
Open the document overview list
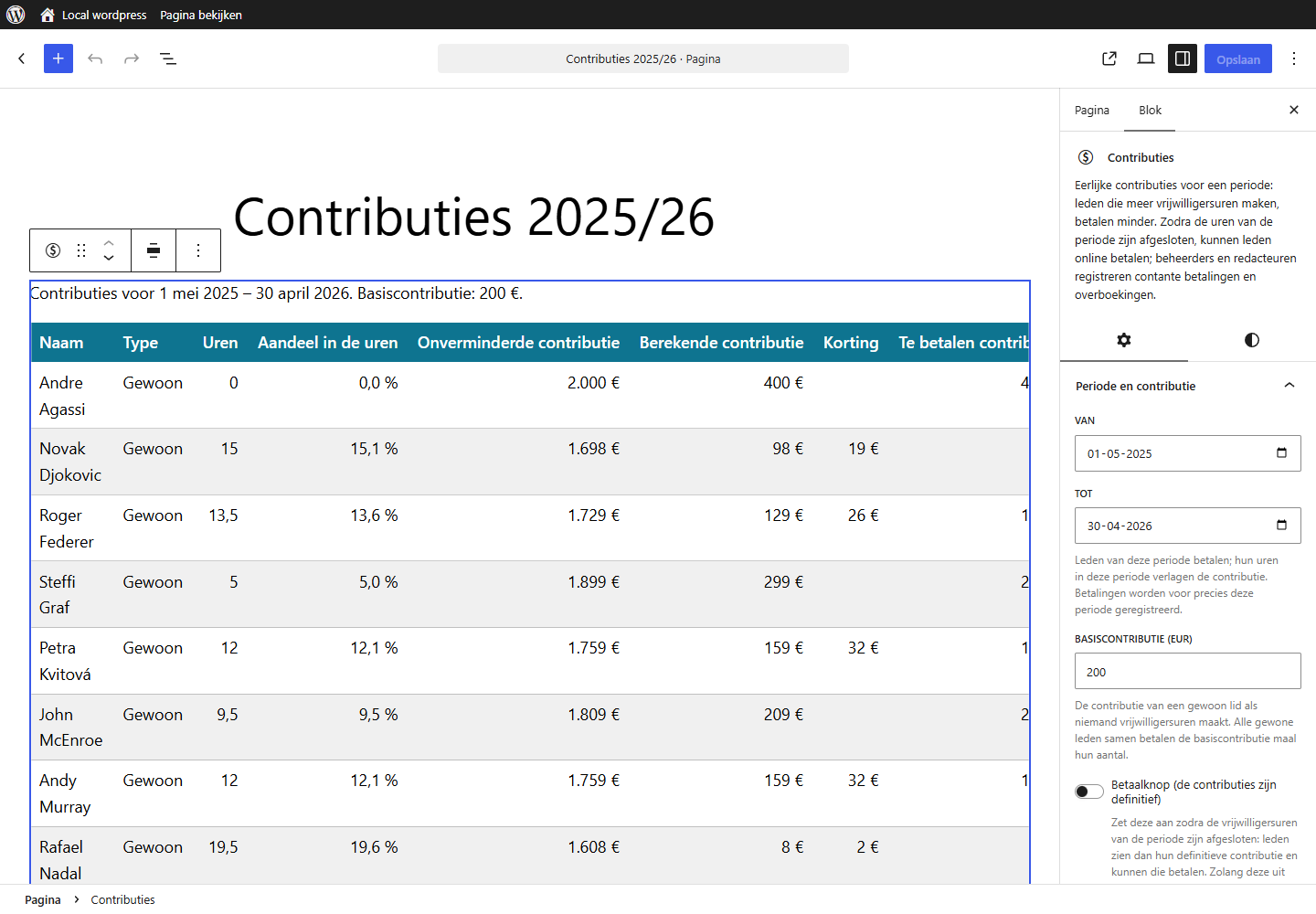[168, 58]
